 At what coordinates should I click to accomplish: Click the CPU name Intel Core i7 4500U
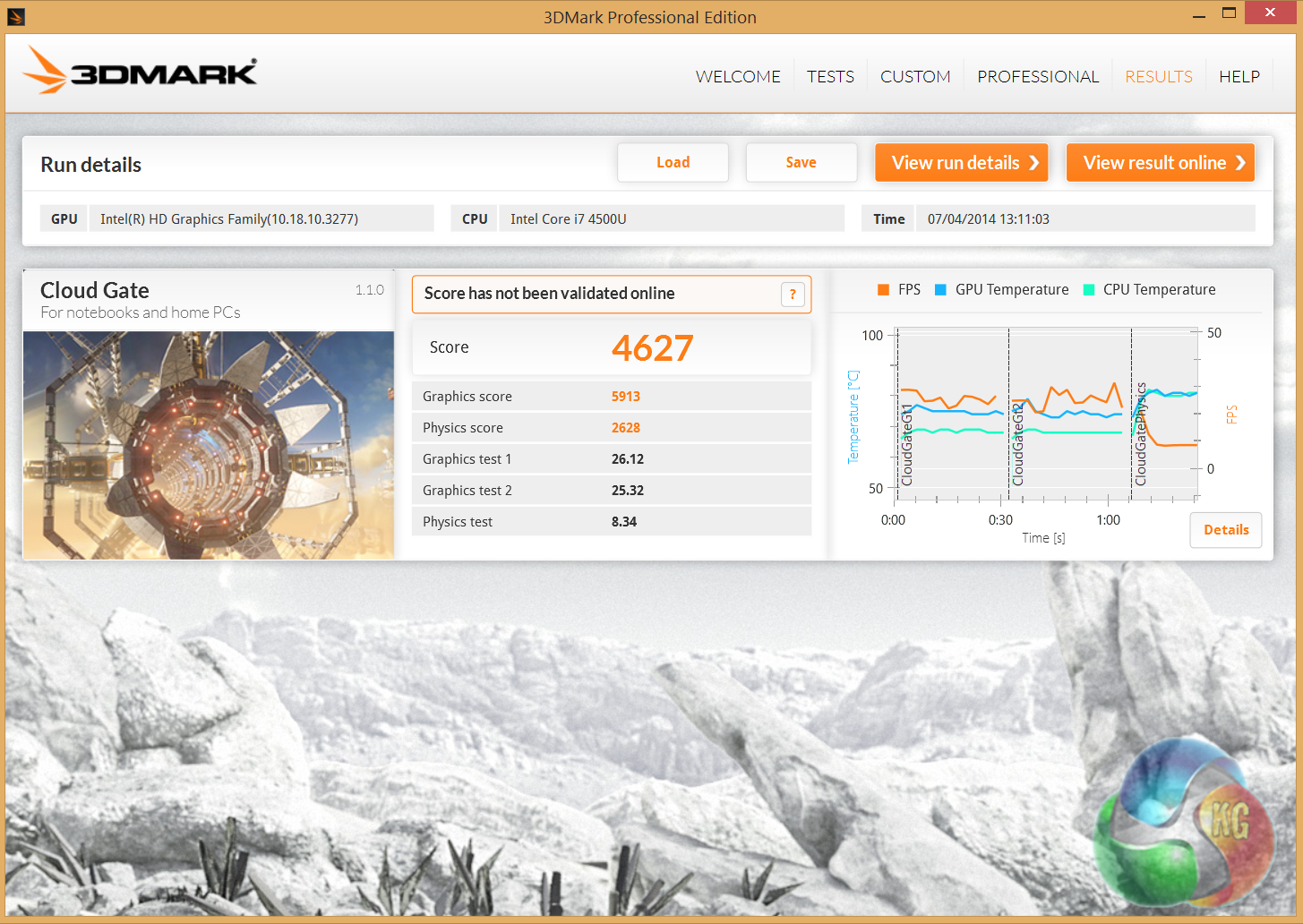pos(569,219)
